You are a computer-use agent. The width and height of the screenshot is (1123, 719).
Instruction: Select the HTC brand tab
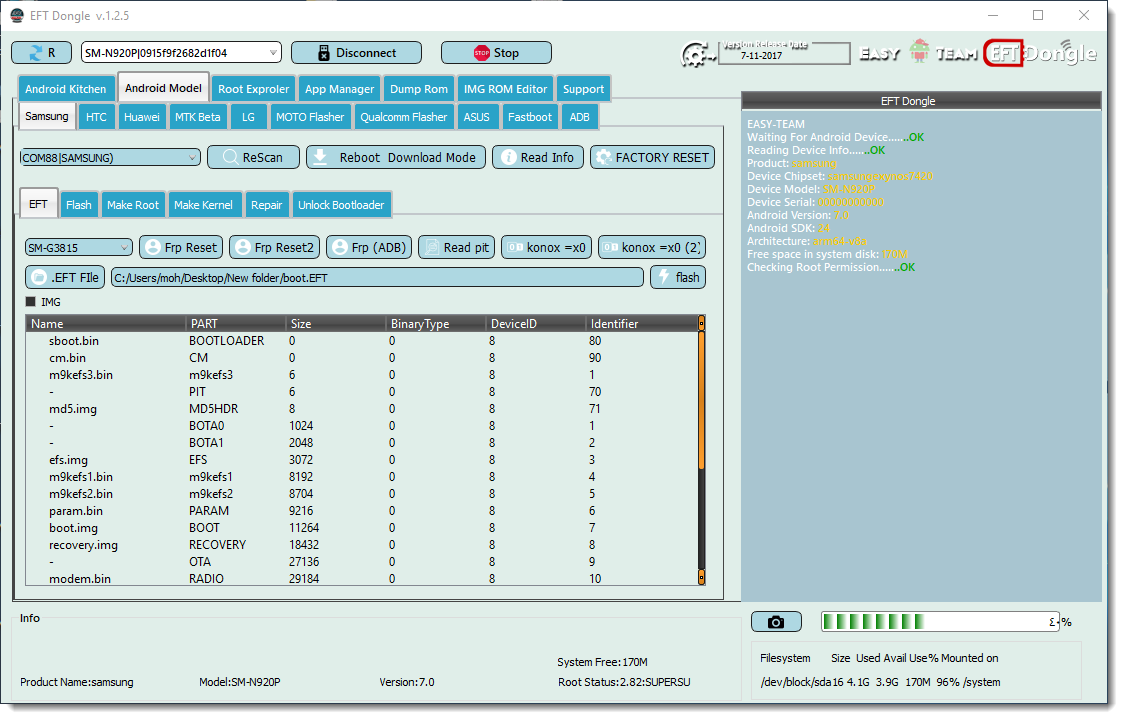point(96,117)
